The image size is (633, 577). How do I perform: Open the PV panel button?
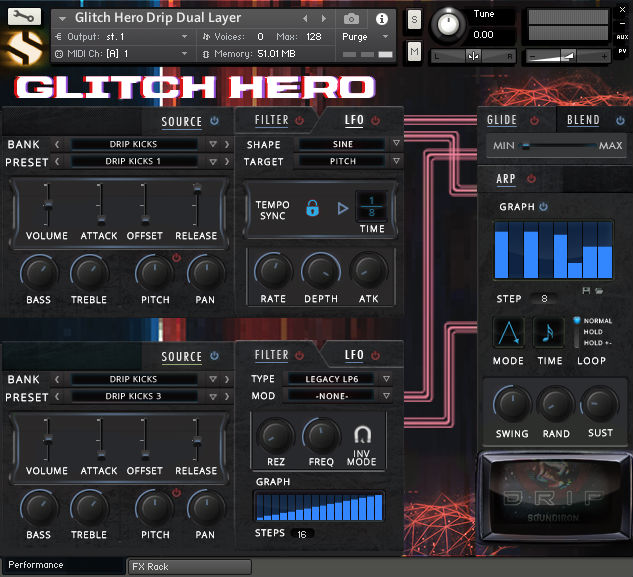(622, 51)
